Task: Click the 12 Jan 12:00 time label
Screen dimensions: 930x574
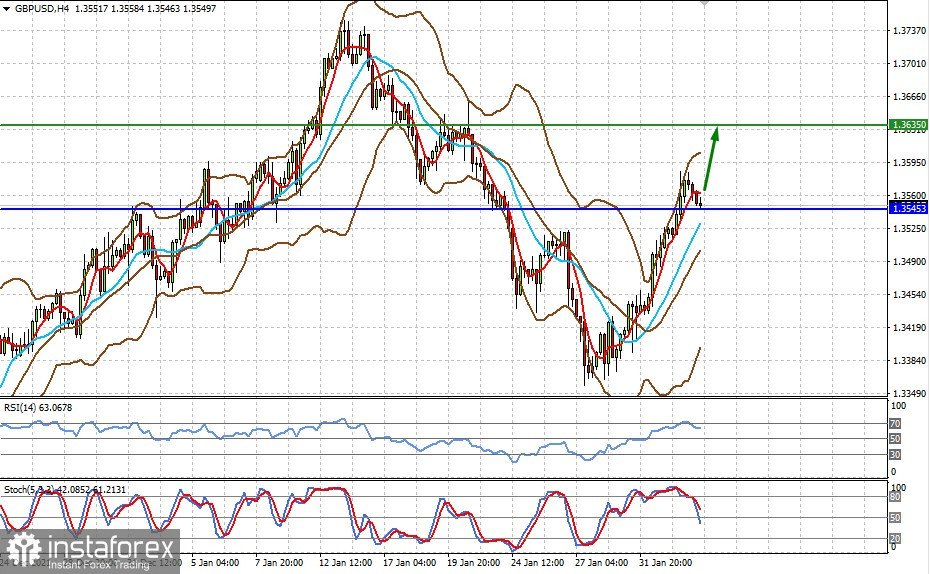Action: tap(345, 562)
